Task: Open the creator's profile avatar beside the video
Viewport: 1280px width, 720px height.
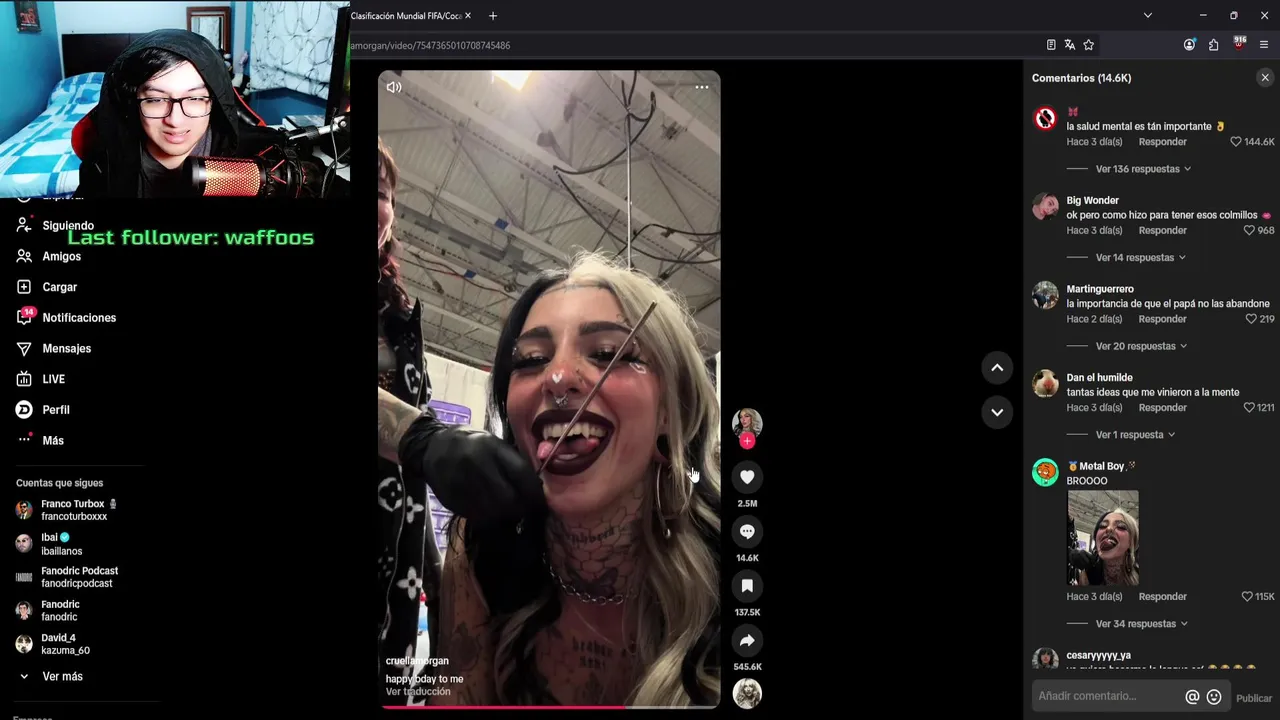Action: (x=747, y=423)
